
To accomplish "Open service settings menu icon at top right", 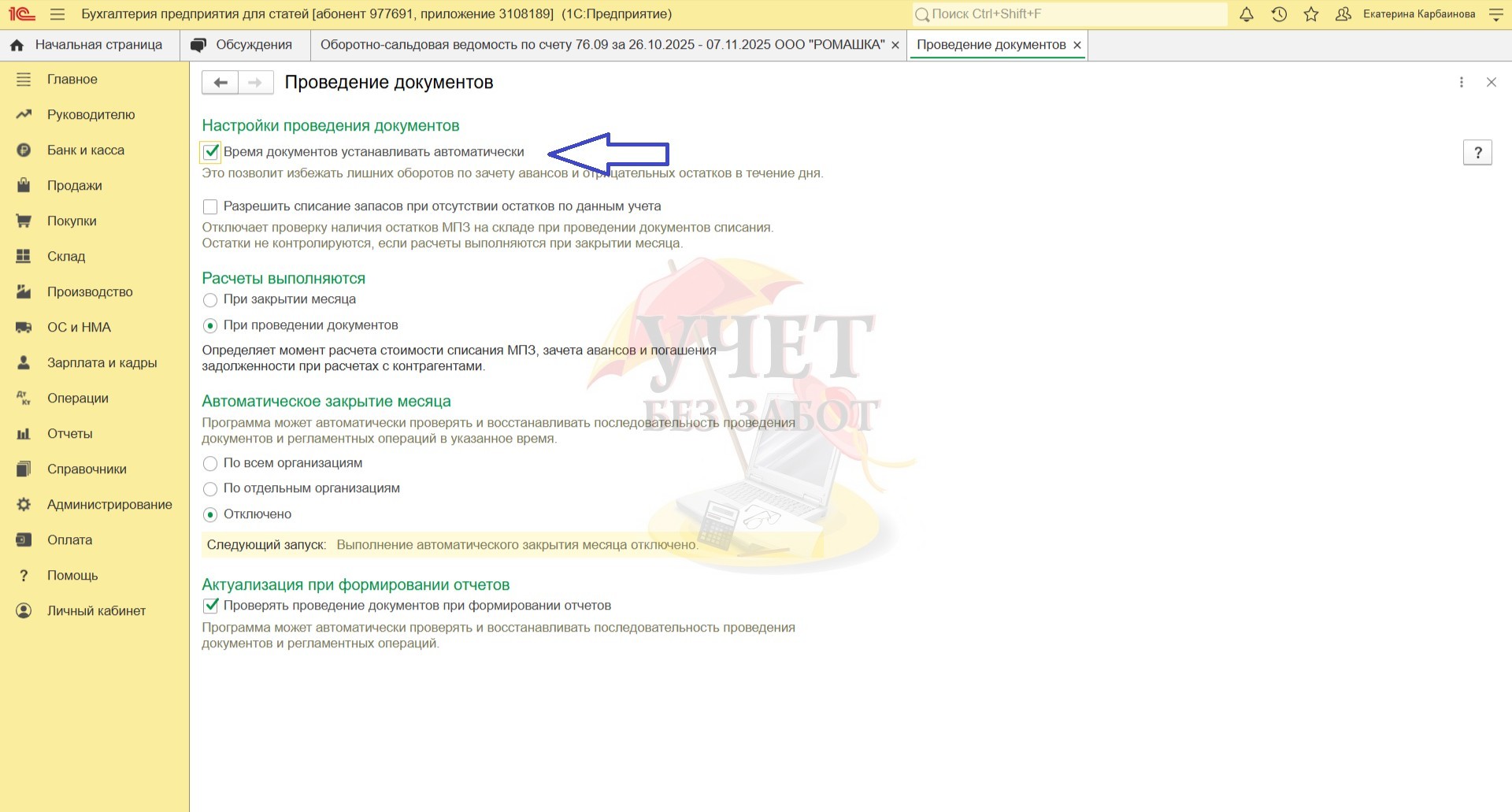I will point(1496,14).
